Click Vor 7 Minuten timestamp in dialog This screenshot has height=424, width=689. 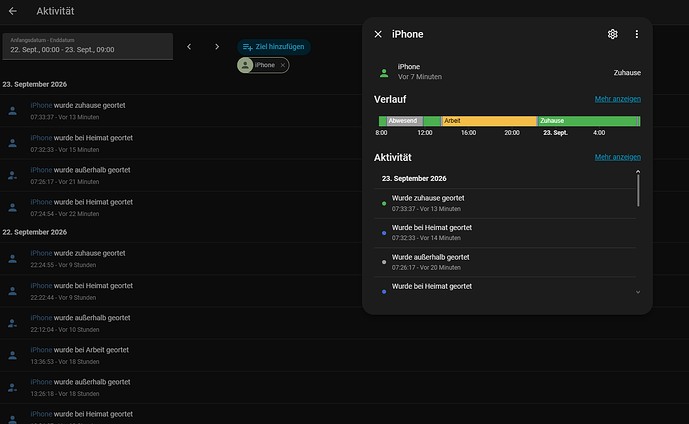pos(420,77)
